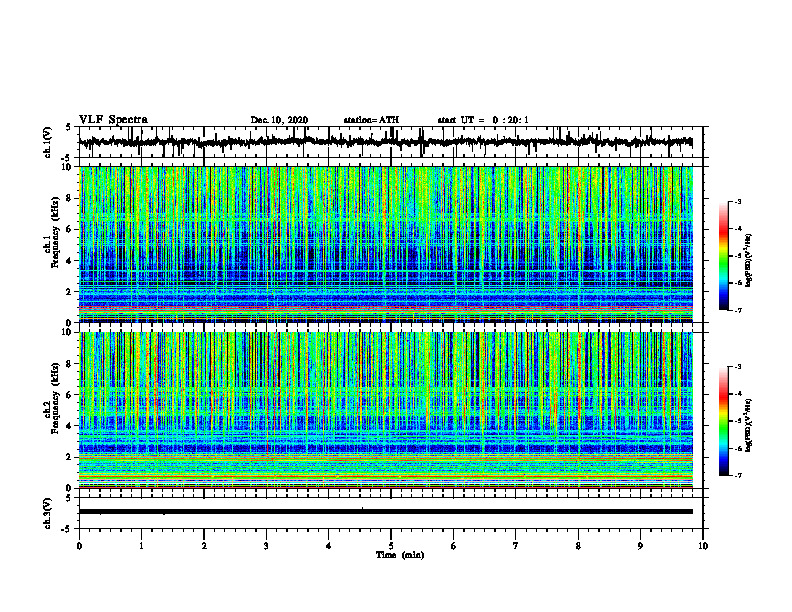Click the ch.1 color scale PSD unit label
This screenshot has width=792, height=612.
750,261
